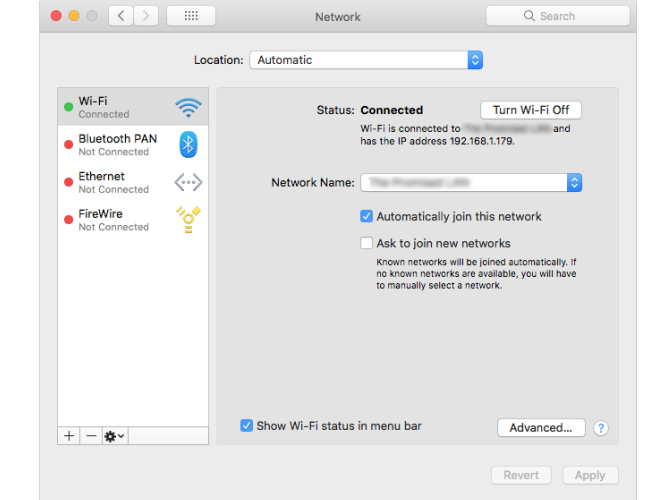Click red status dot next to Ethernet
670x500 pixels.
coord(68,182)
